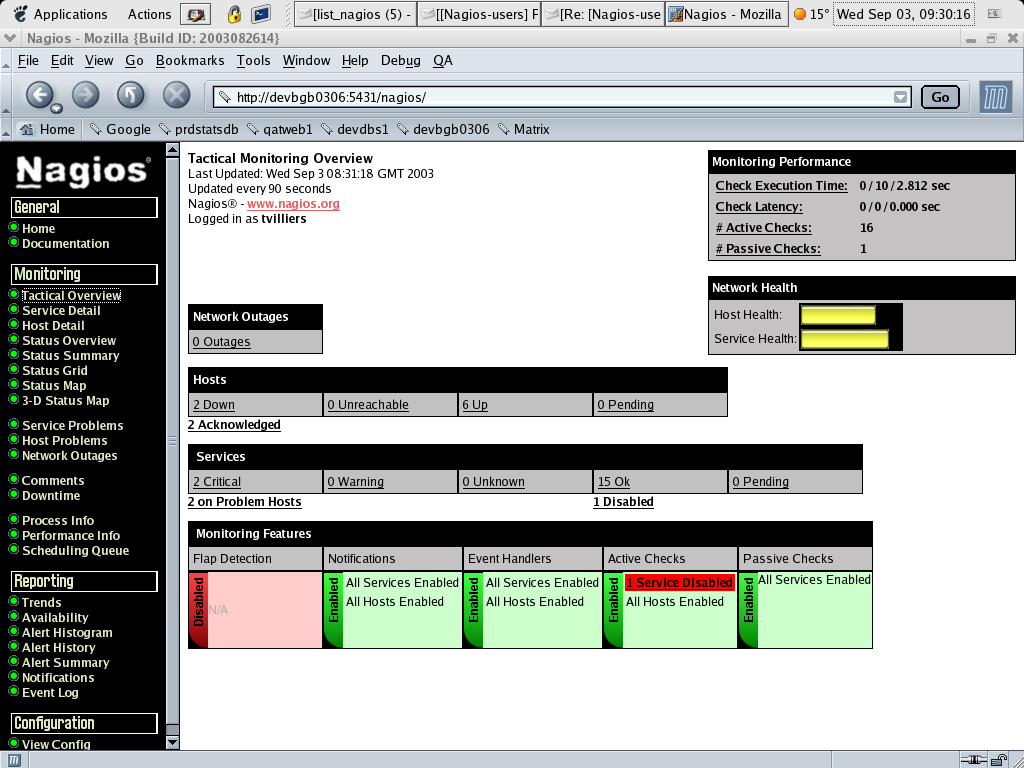1024x768 pixels.
Task: Collapse the navigation toolbar using its grippy
Action: tap(6, 95)
